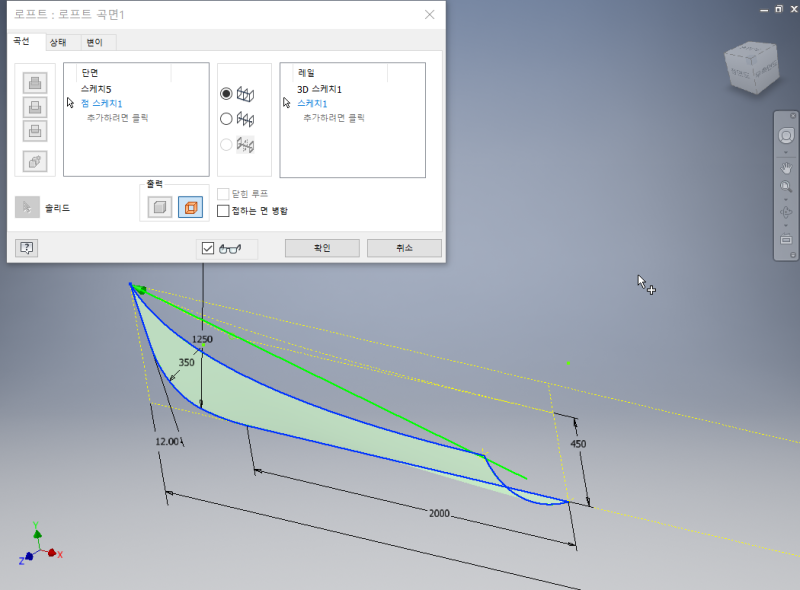Select the Intersect (third) operation icon

(x=35, y=131)
